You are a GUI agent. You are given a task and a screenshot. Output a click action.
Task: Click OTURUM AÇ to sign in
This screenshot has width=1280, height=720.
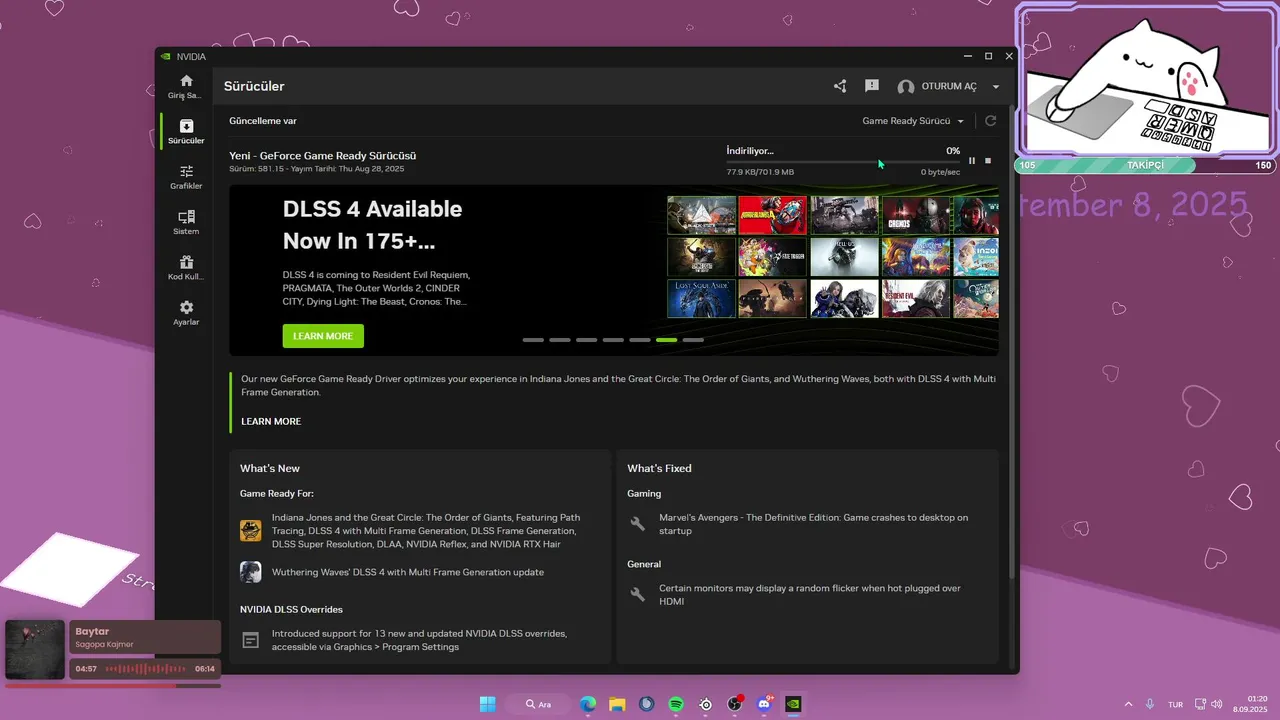click(x=948, y=87)
